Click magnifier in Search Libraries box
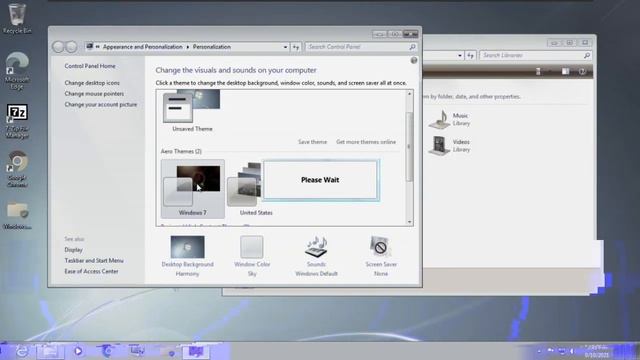 coord(587,55)
